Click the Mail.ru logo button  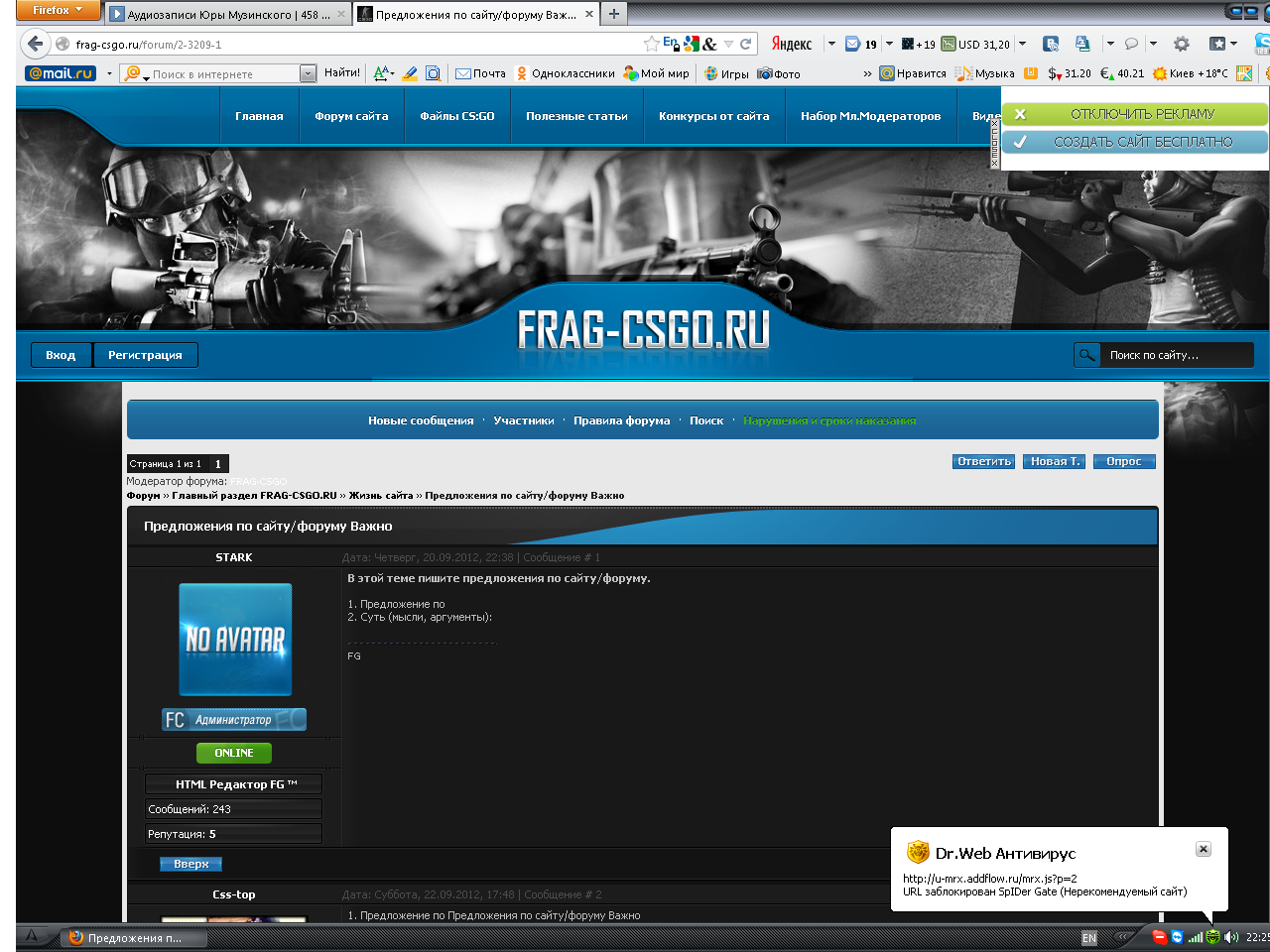[x=61, y=73]
